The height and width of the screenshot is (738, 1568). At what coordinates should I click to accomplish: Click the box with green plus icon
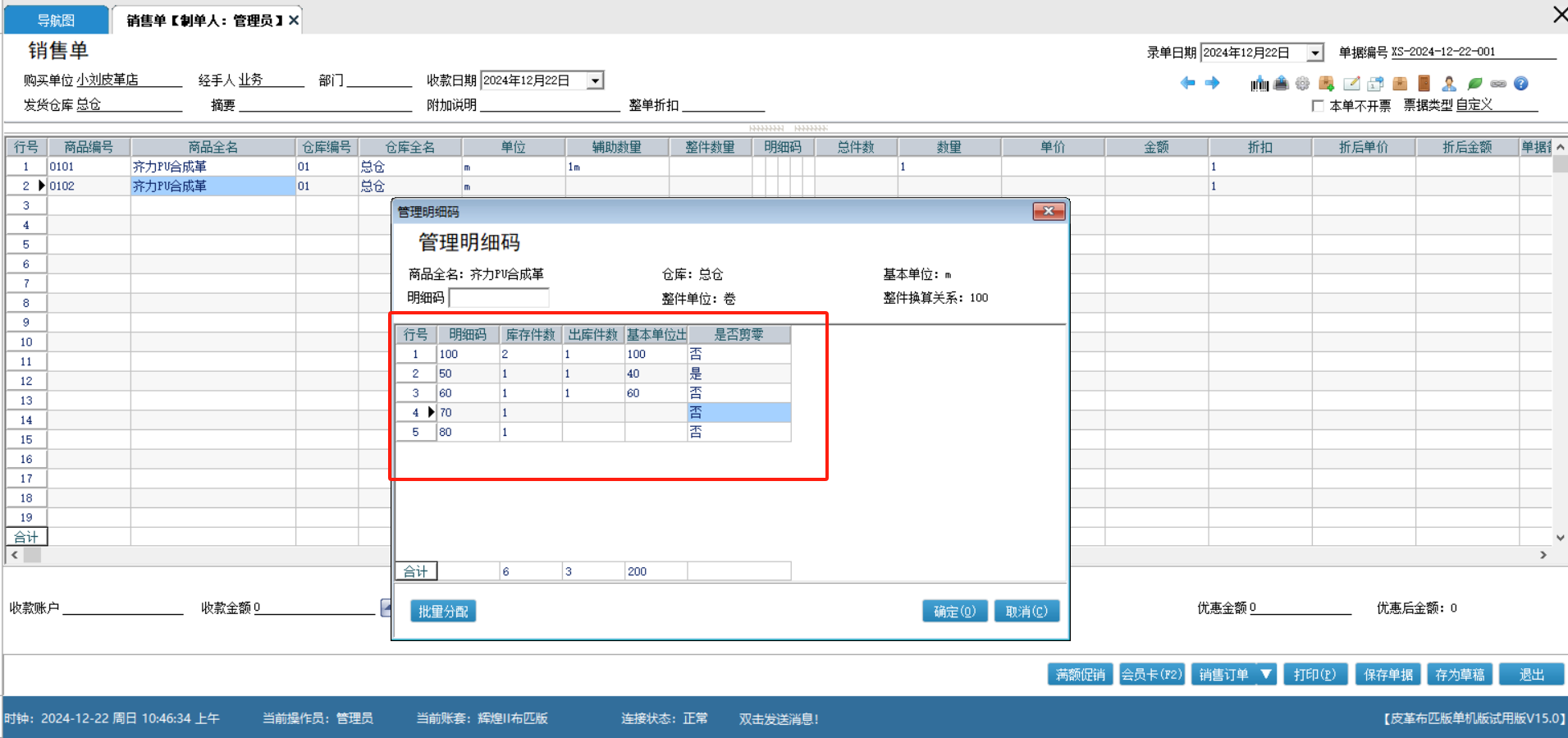click(x=1326, y=84)
